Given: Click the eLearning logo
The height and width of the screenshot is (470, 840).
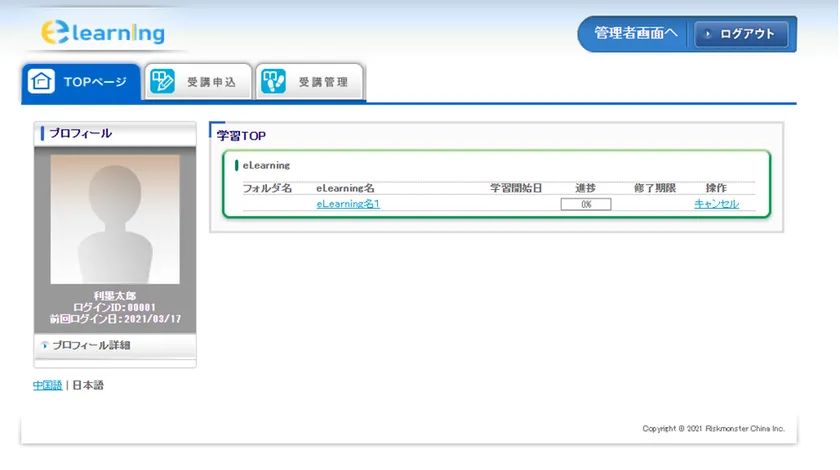Looking at the screenshot, I should [104, 33].
